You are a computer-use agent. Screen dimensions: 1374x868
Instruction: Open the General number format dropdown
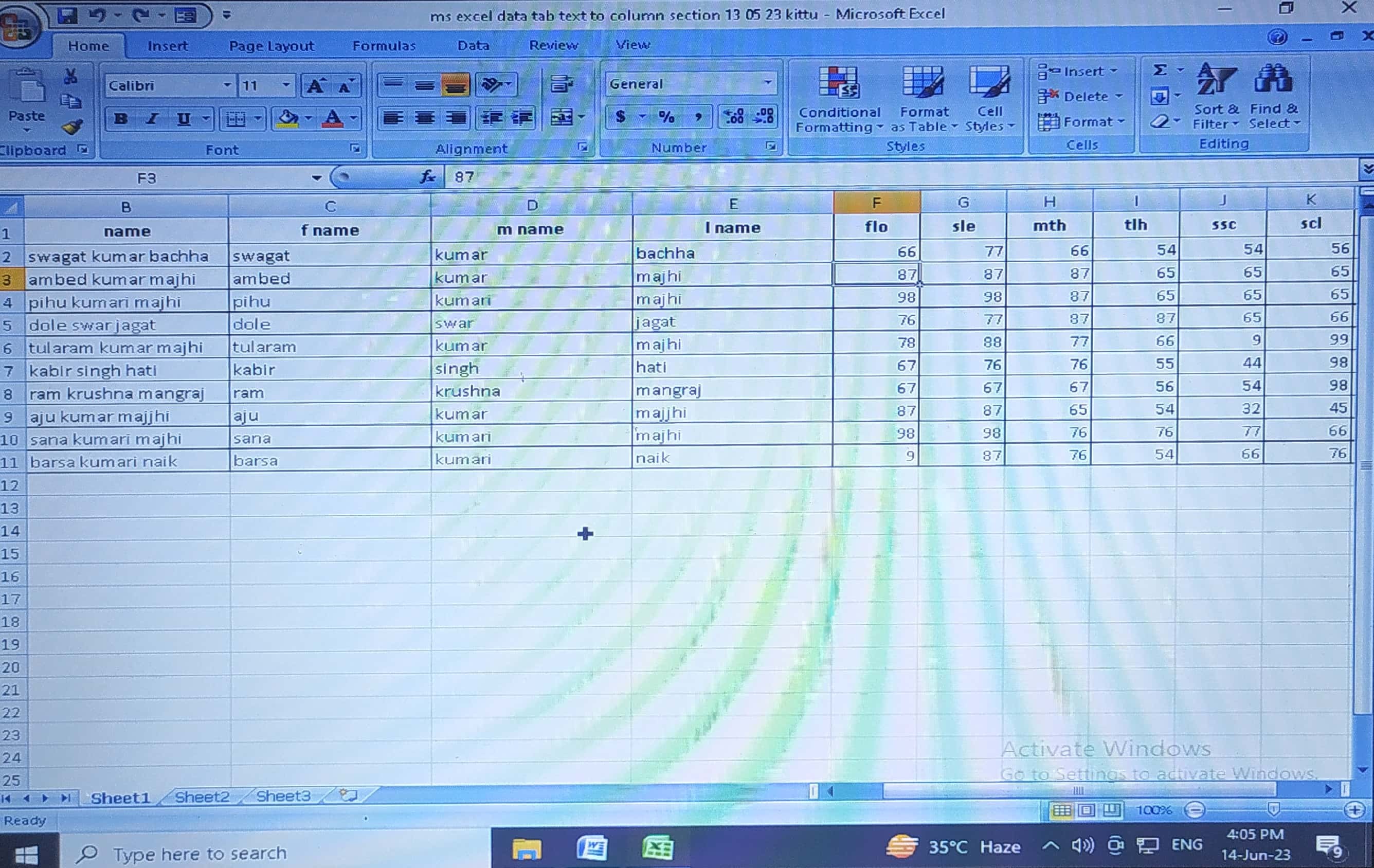click(x=768, y=84)
